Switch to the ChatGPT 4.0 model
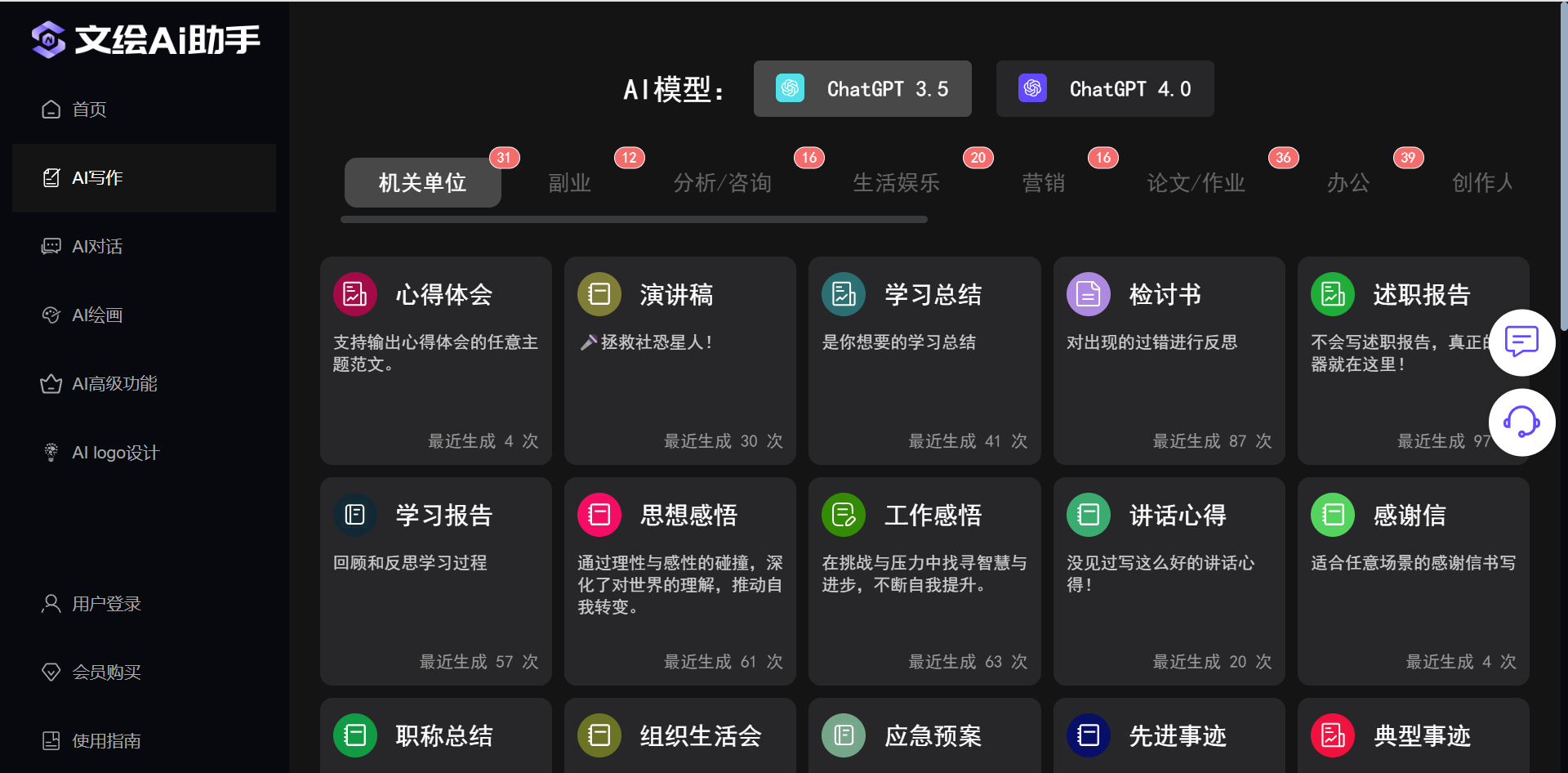This screenshot has height=773, width=1568. click(x=1105, y=88)
